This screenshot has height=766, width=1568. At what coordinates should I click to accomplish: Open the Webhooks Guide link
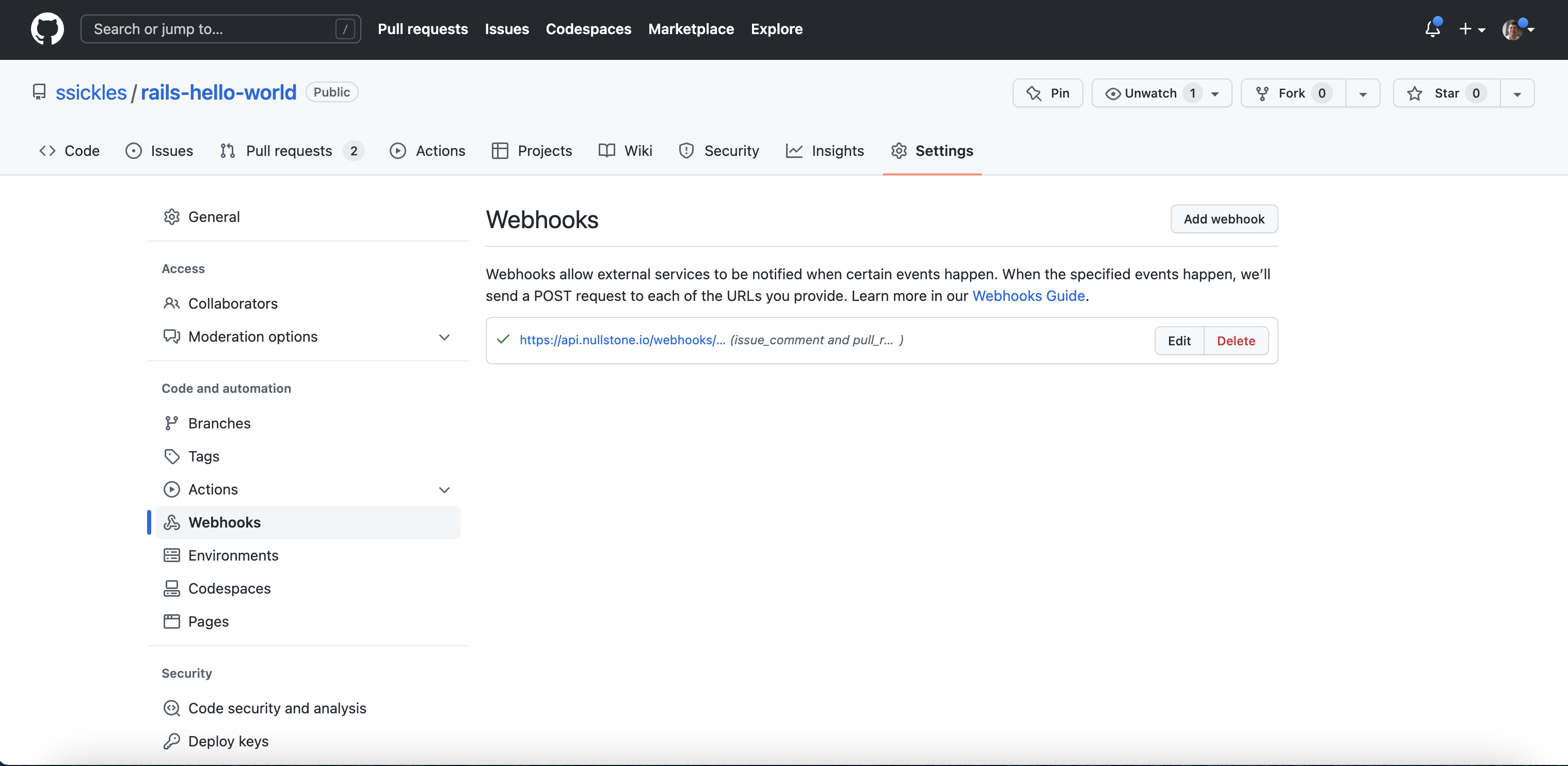pos(1028,296)
